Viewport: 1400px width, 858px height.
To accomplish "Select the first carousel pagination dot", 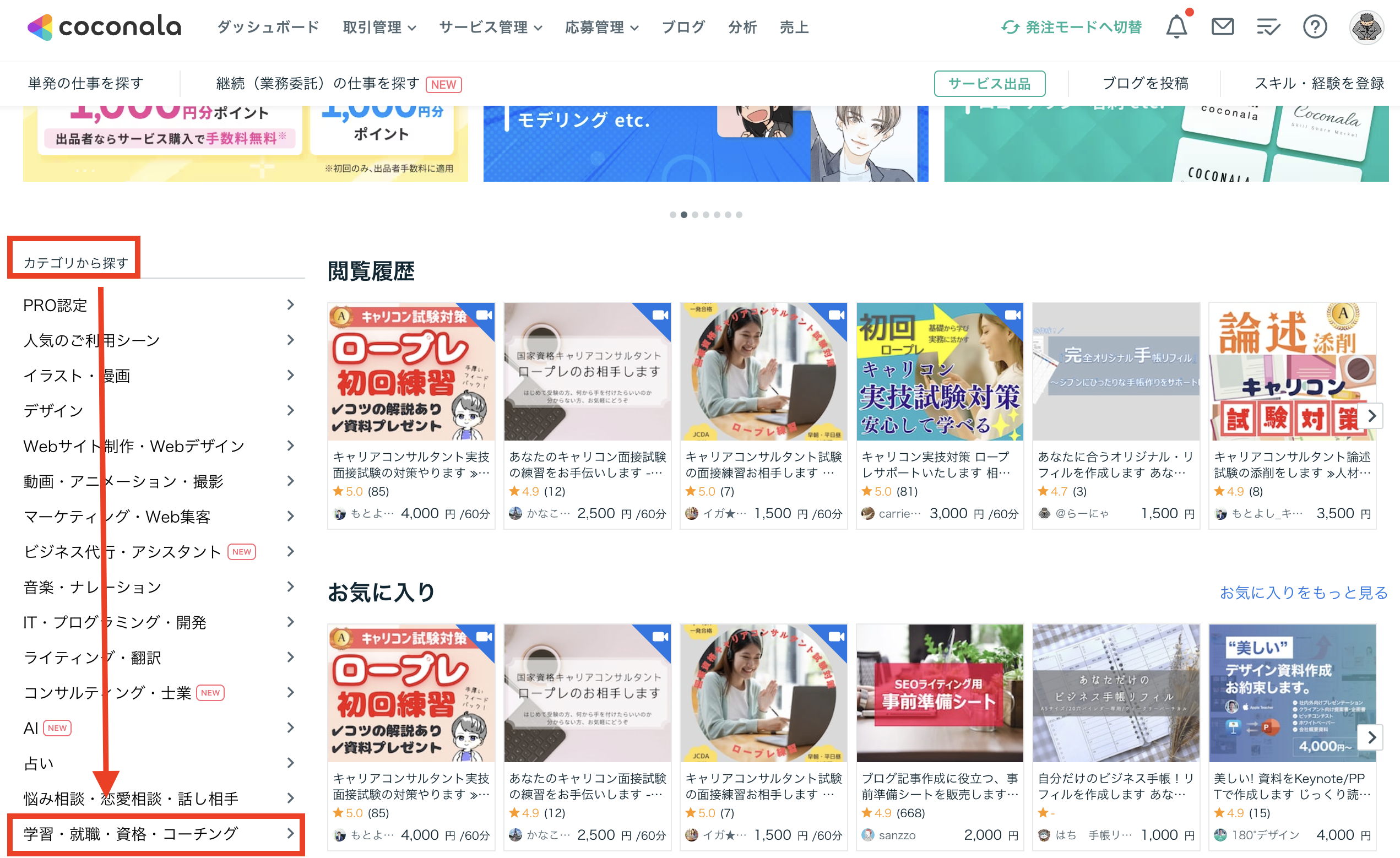I will click(672, 215).
